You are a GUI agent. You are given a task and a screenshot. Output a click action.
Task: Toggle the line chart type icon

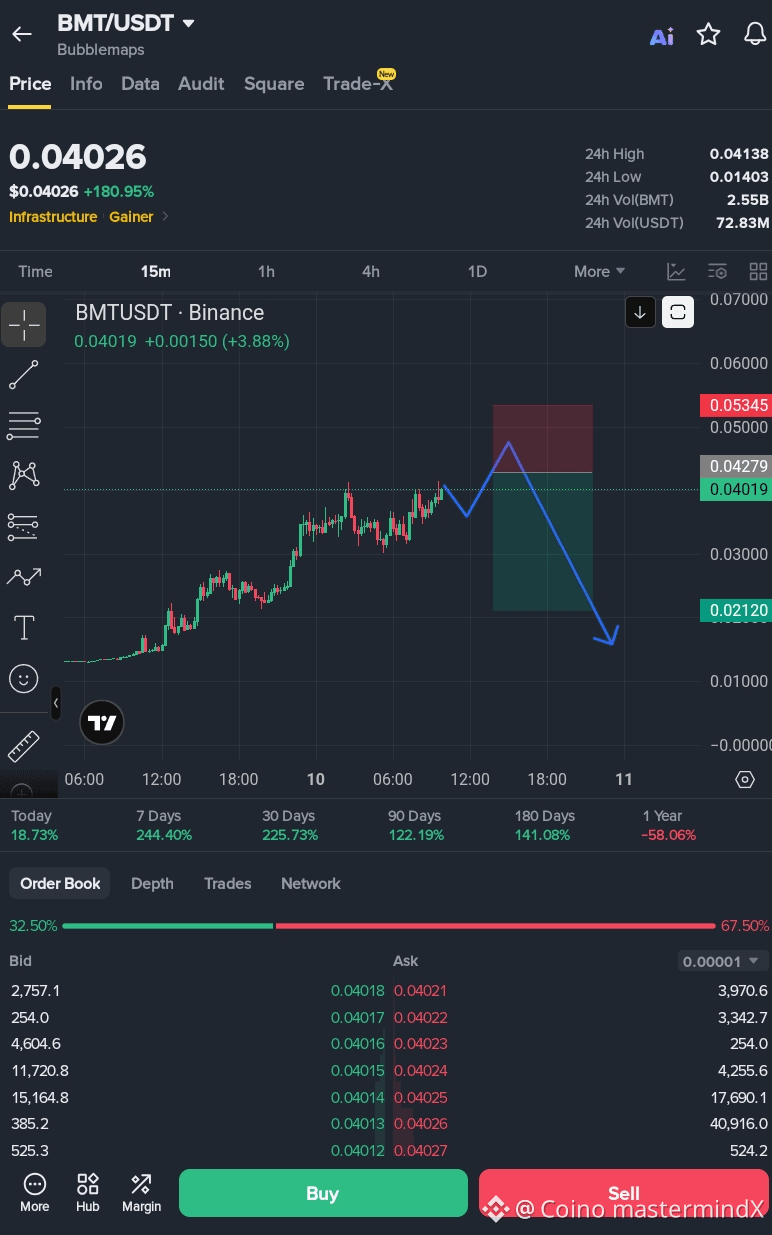677,272
